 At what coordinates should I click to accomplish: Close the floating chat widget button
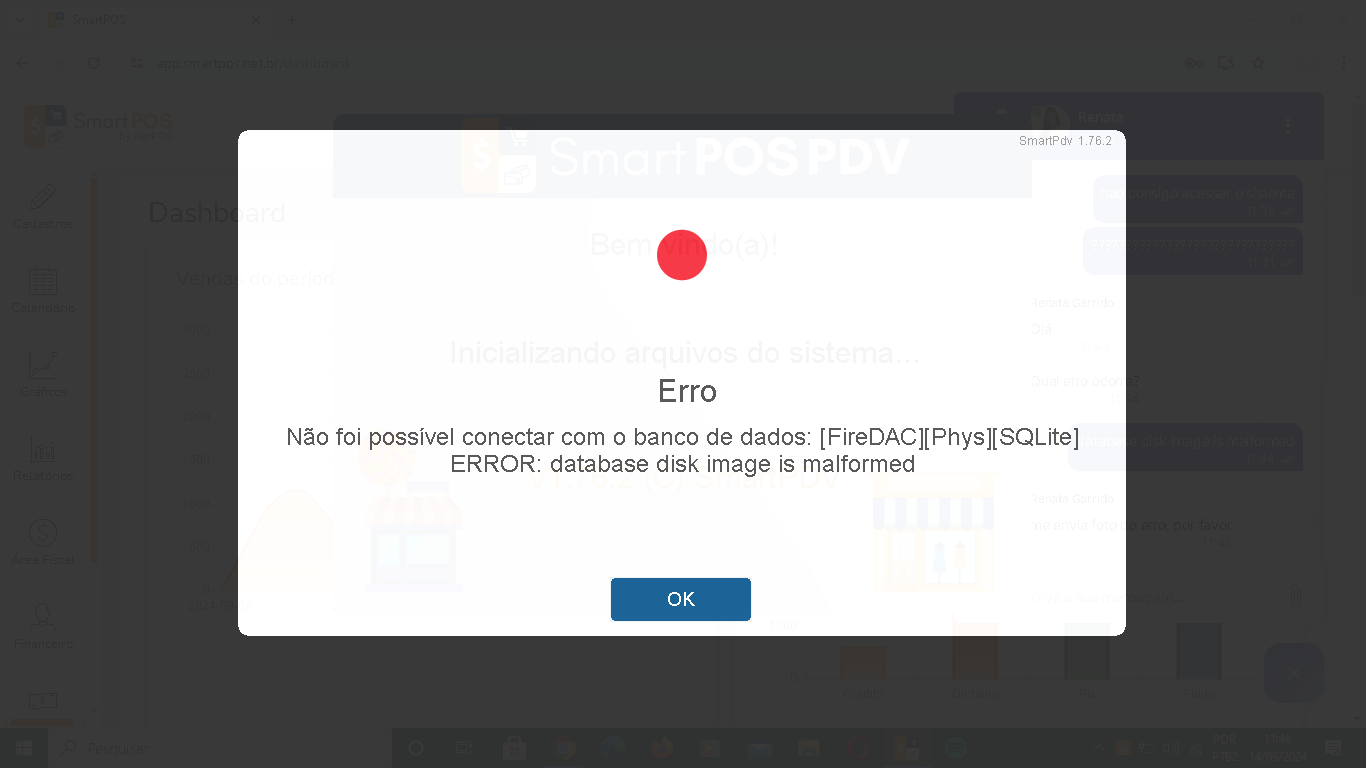click(1294, 673)
